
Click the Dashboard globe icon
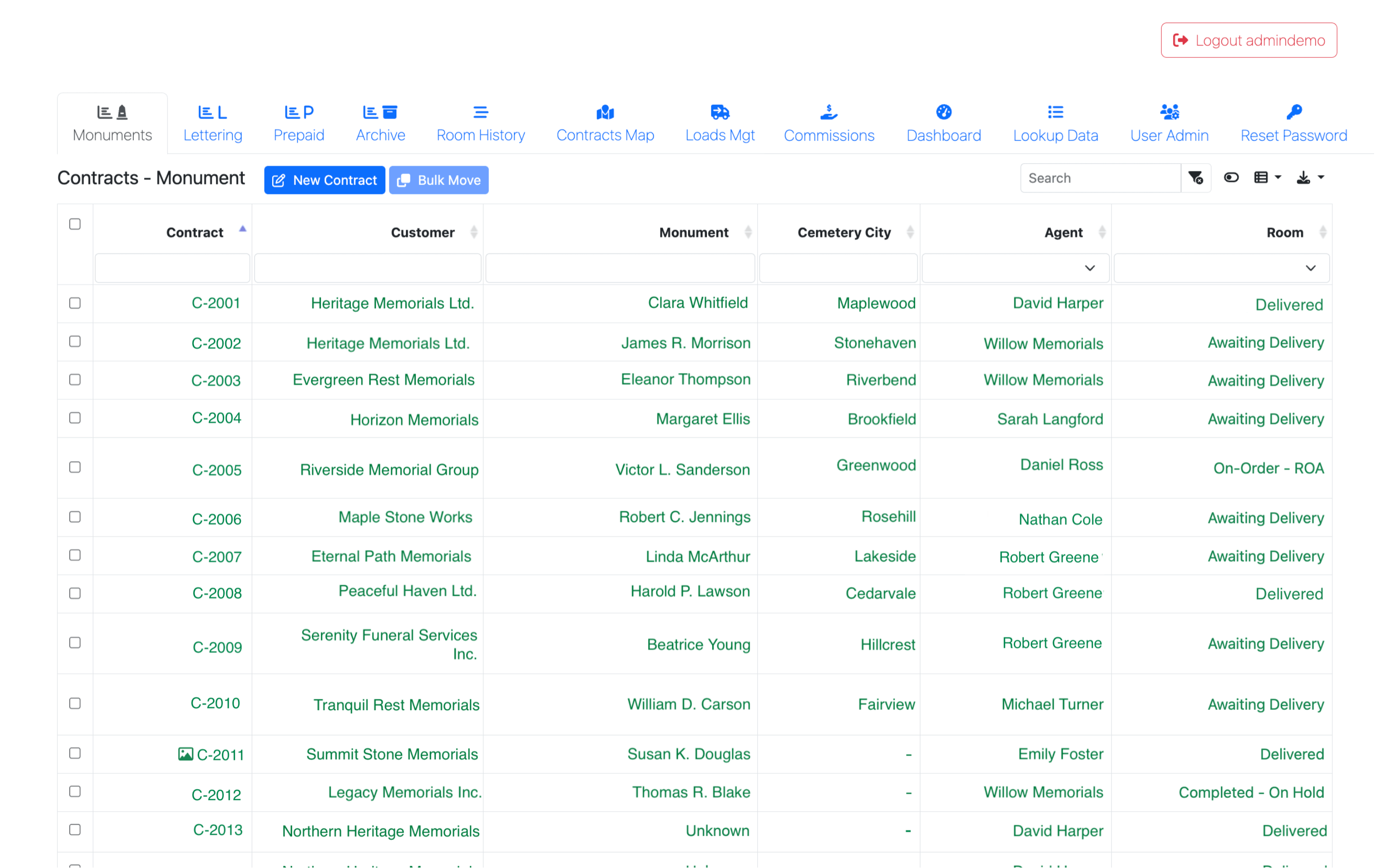(x=943, y=112)
